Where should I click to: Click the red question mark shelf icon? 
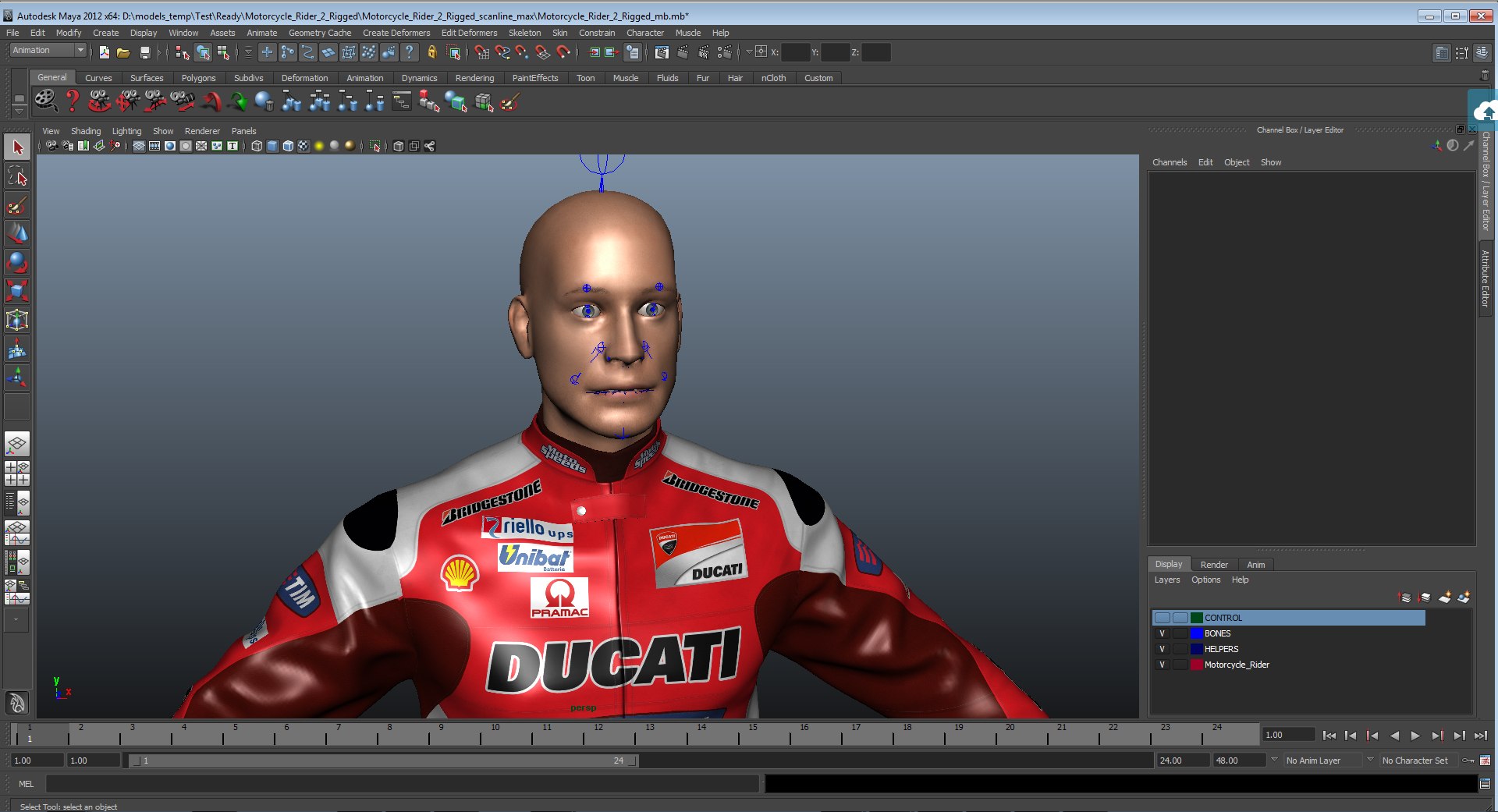tap(72, 101)
